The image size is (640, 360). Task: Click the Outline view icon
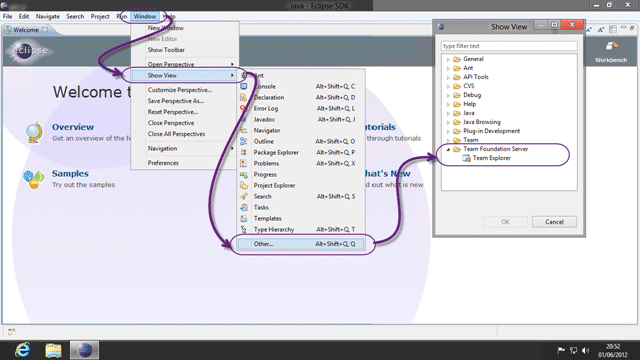tap(244, 141)
